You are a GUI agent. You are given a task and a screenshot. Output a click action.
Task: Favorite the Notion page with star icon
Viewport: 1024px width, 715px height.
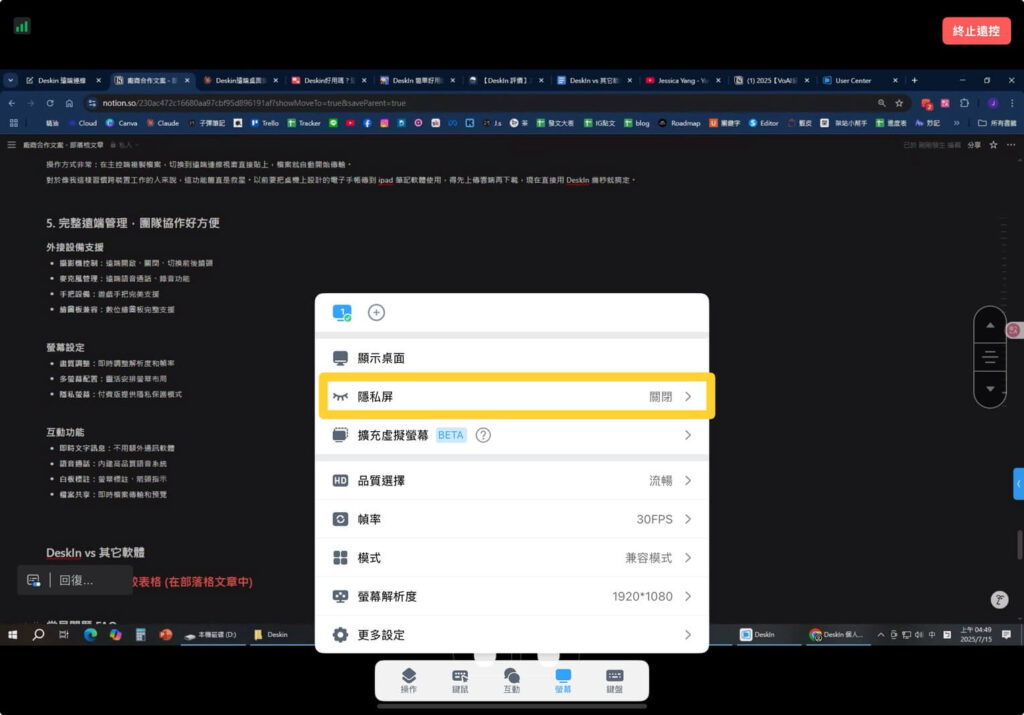coord(993,145)
